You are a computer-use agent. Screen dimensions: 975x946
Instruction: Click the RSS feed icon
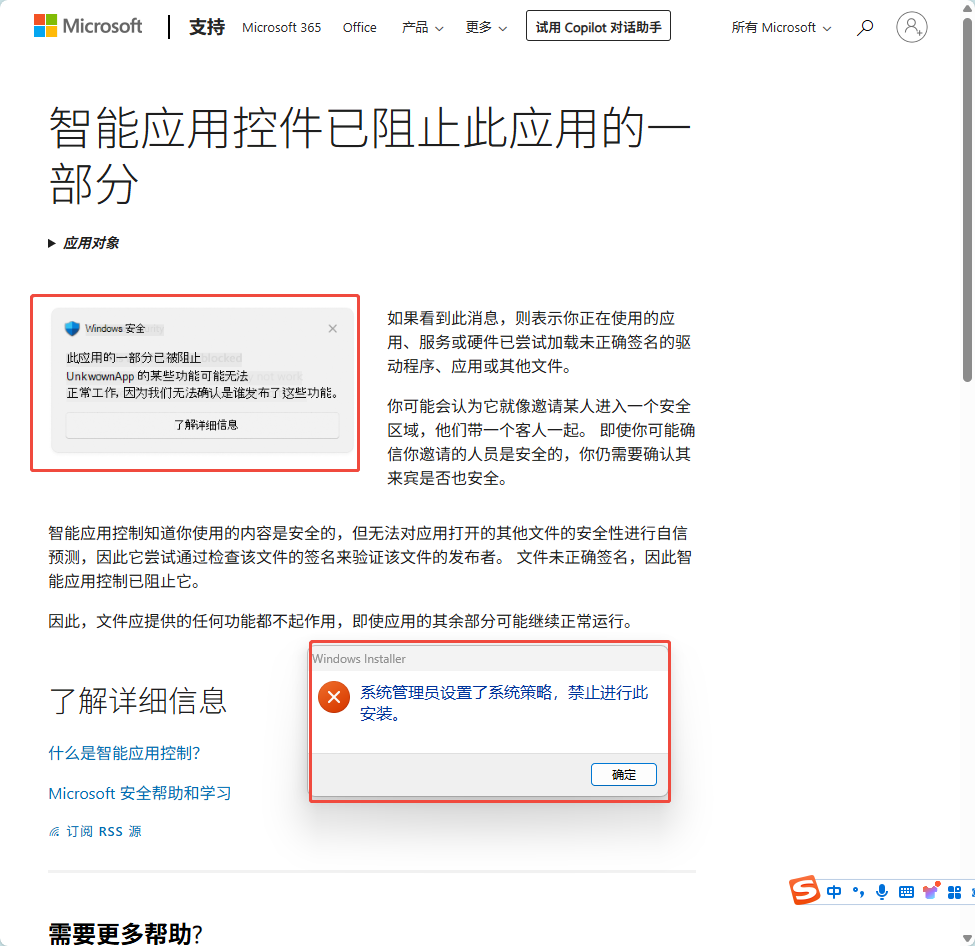[54, 832]
